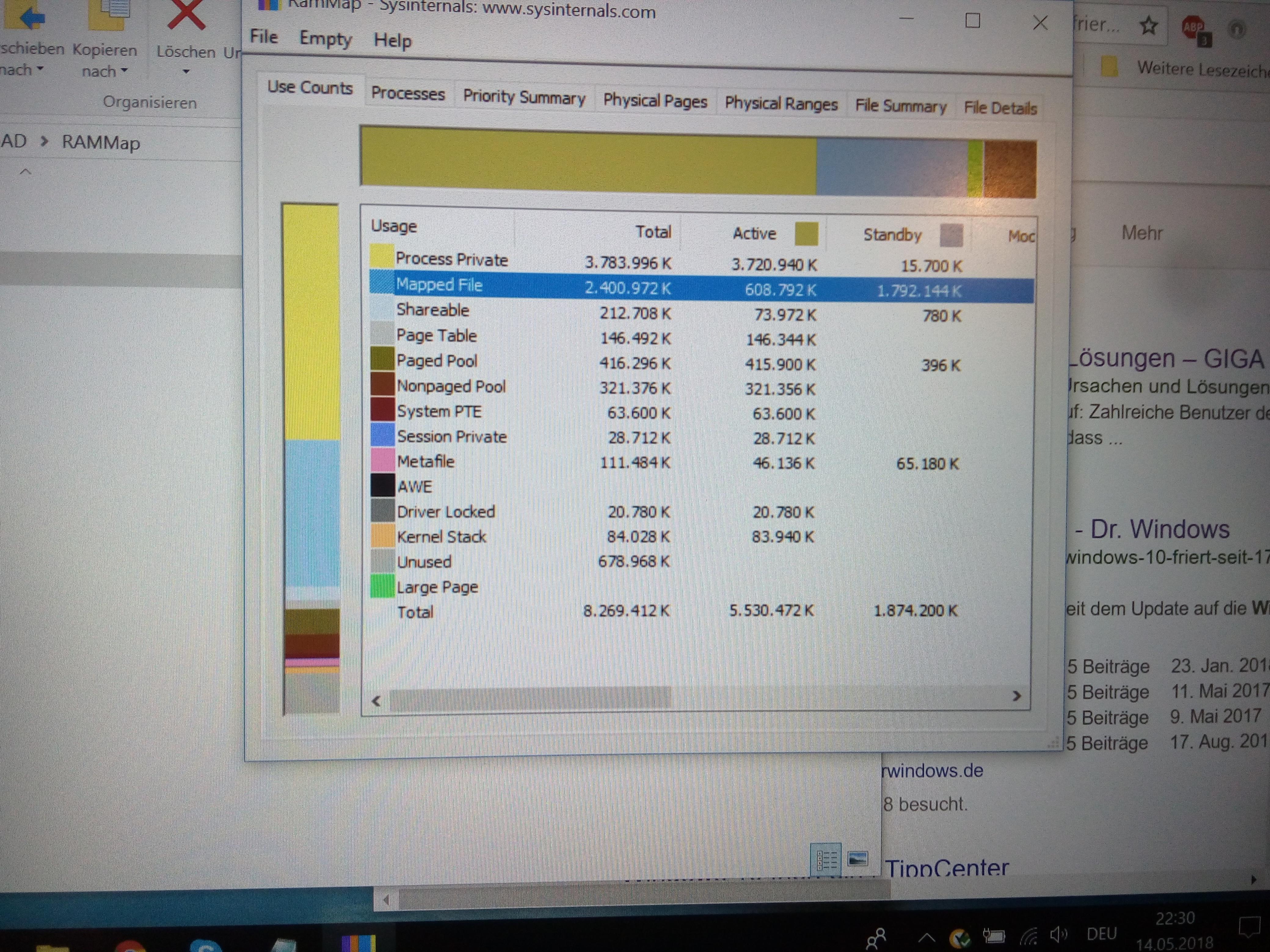Open the File Summary tab
The height and width of the screenshot is (952, 1270).
pos(900,106)
